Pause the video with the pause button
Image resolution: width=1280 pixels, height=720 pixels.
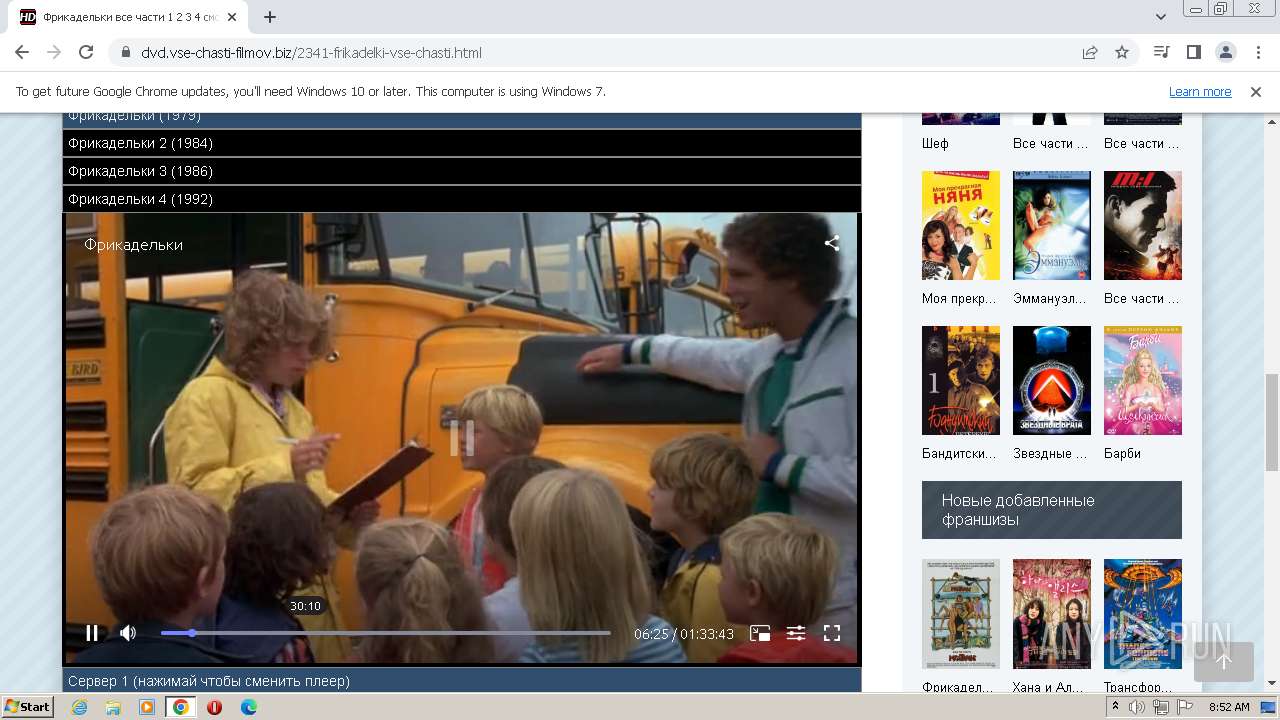[92, 633]
